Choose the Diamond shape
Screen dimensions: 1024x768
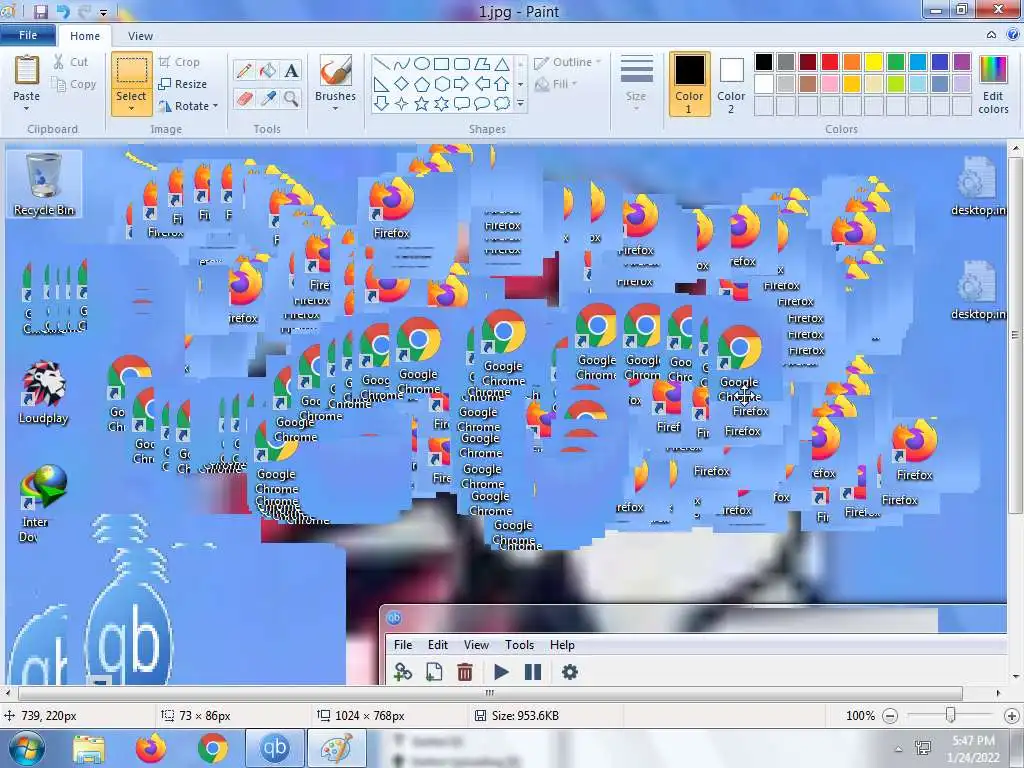(x=402, y=84)
